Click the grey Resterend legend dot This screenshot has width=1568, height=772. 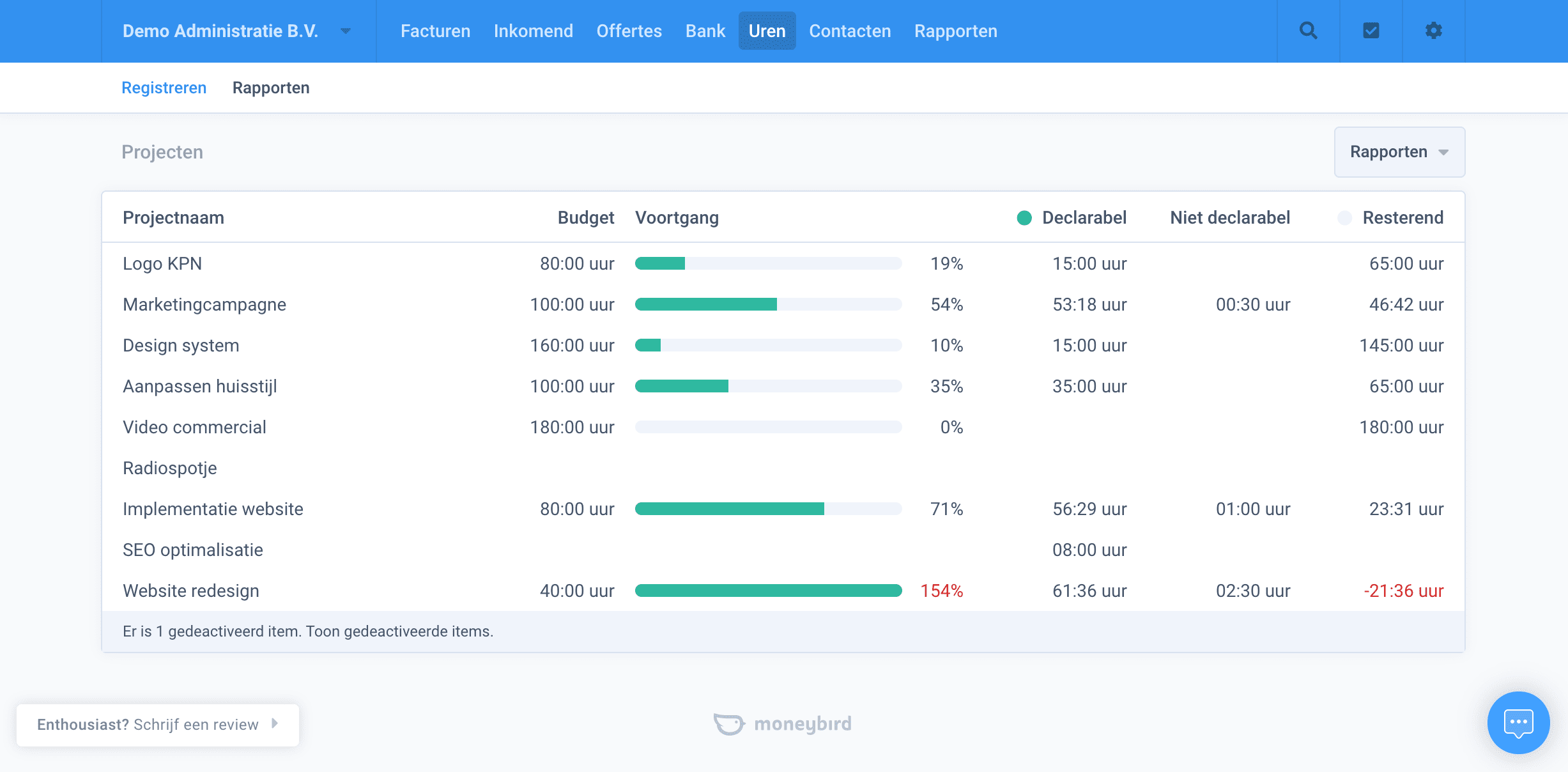tap(1344, 218)
